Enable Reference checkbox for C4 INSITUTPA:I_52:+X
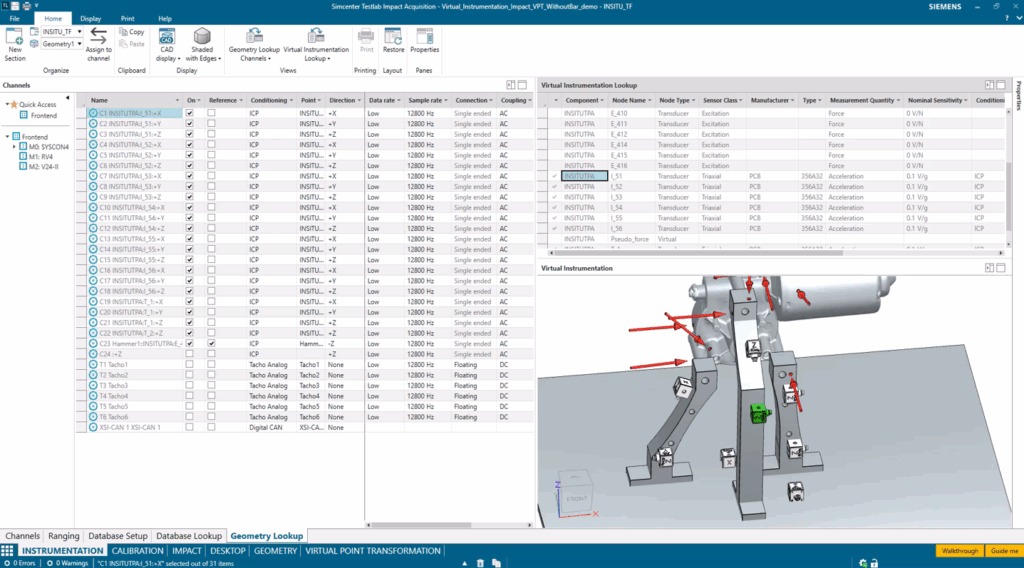The width and height of the screenshot is (1024, 568). coord(211,145)
